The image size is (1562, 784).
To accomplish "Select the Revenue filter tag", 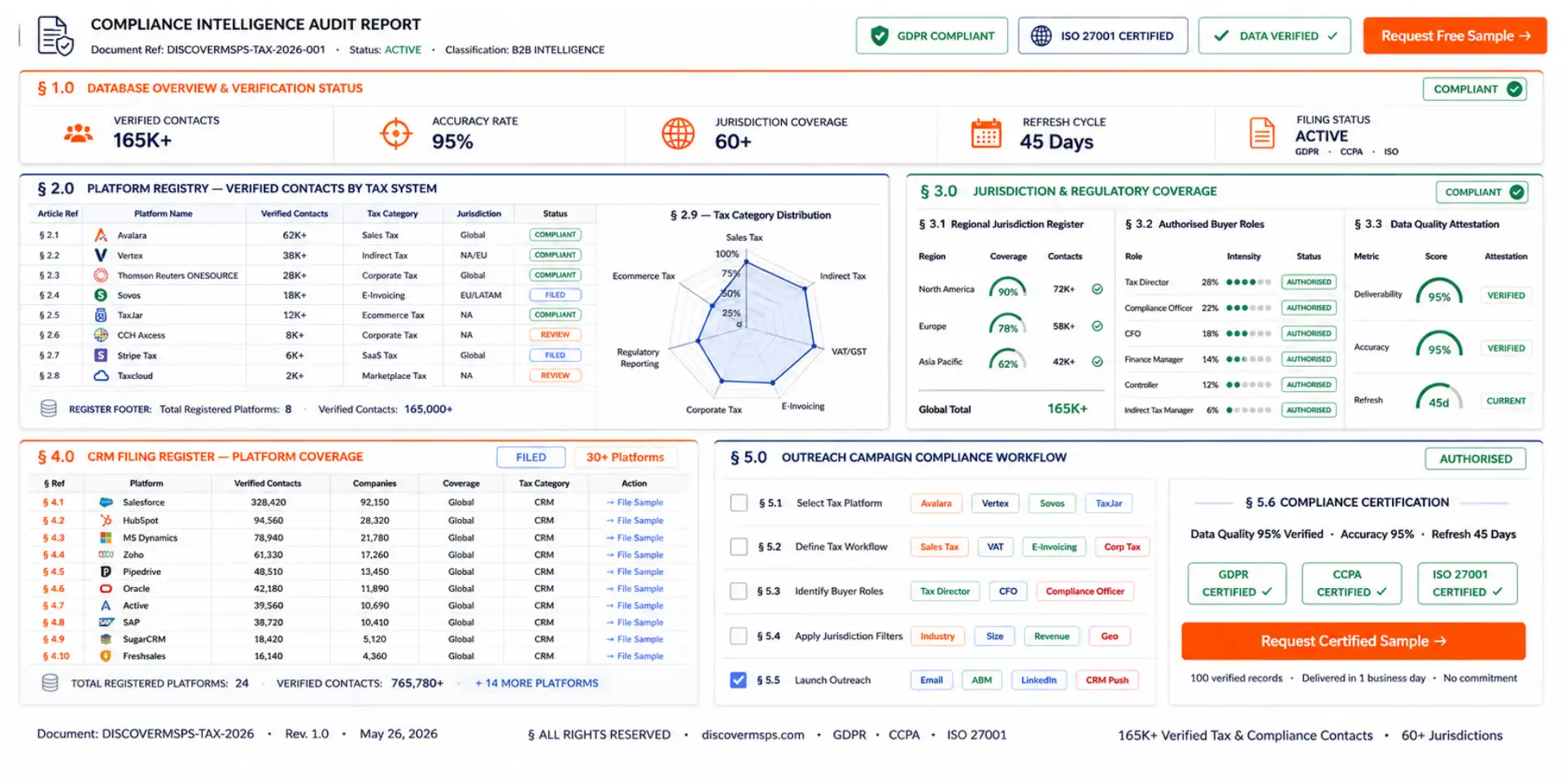I will pyautogui.click(x=1052, y=636).
